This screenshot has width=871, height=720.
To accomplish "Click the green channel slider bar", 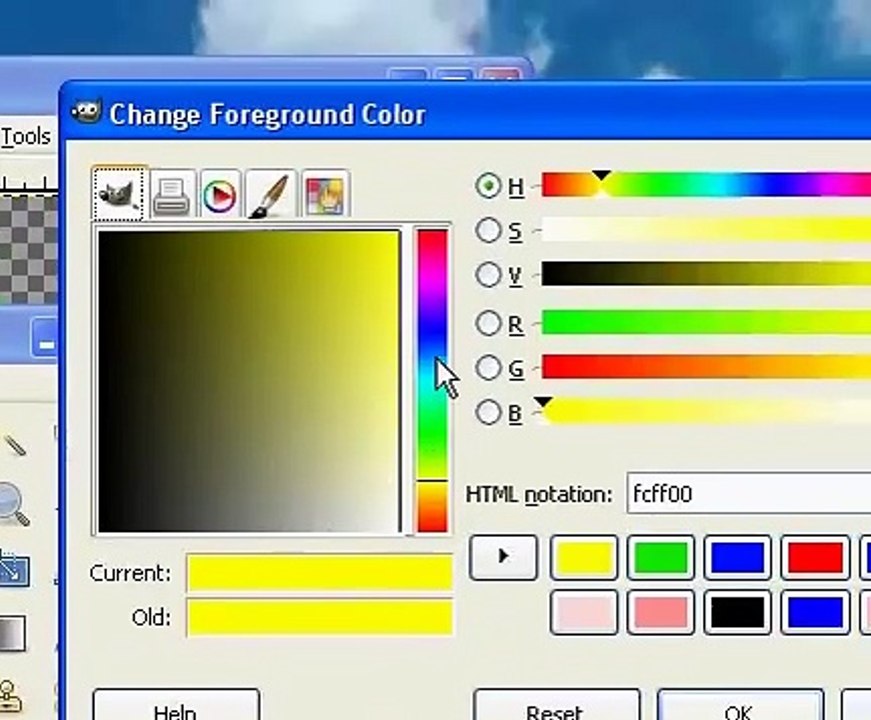I will tap(706, 367).
